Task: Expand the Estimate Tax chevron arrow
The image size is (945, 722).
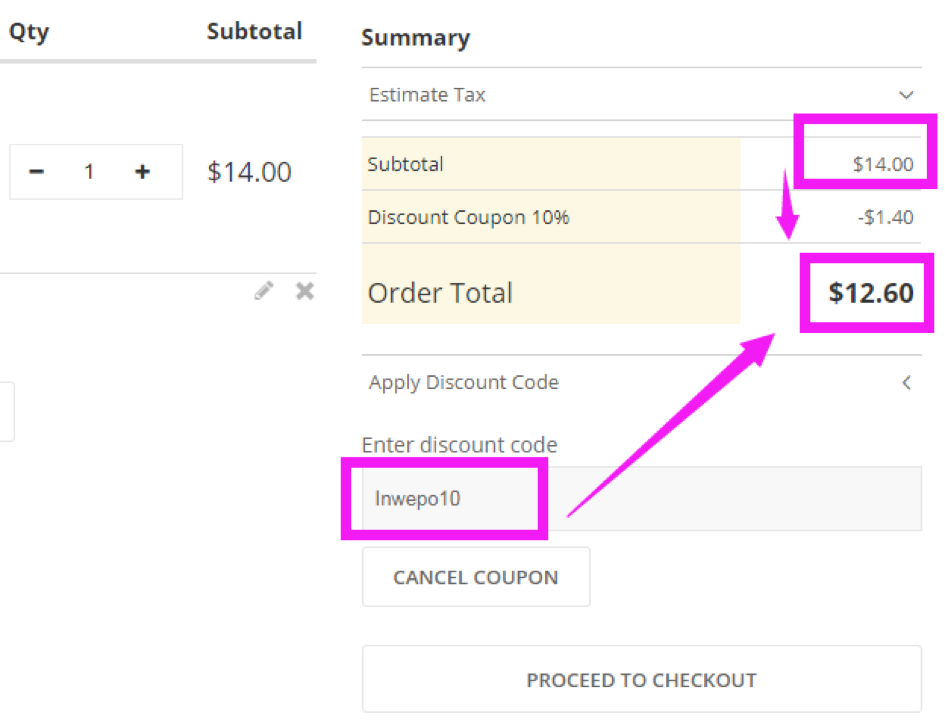Action: click(906, 96)
